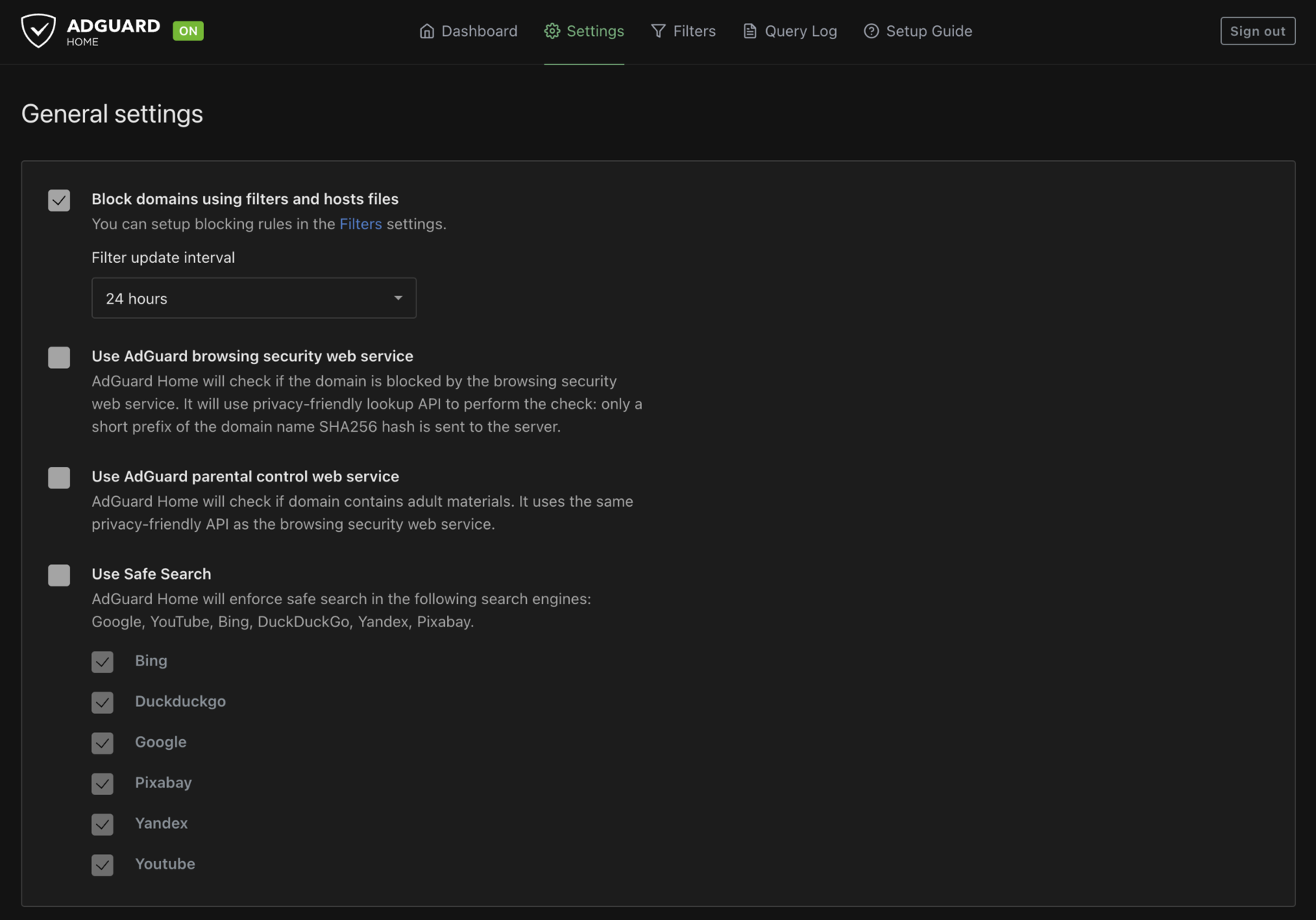Click the Filter update interval label

tap(163, 258)
